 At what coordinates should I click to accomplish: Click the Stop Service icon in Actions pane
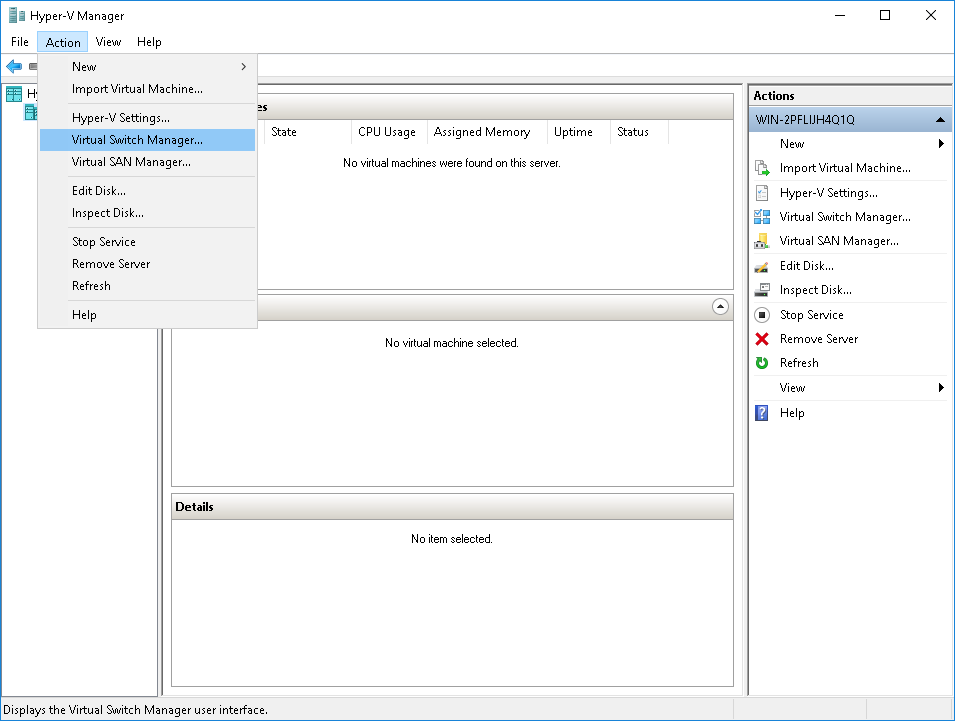[x=762, y=315]
